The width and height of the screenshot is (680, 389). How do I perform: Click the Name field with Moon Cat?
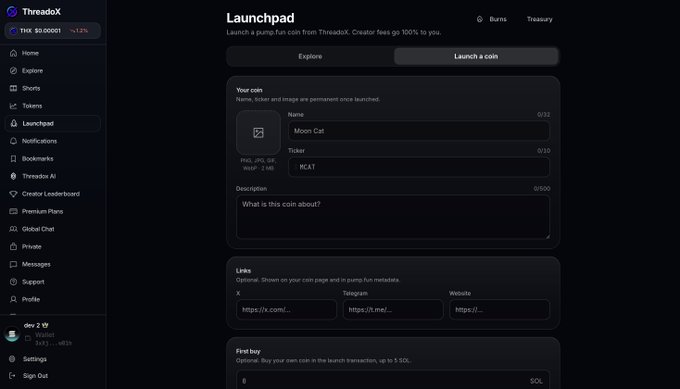pos(419,131)
